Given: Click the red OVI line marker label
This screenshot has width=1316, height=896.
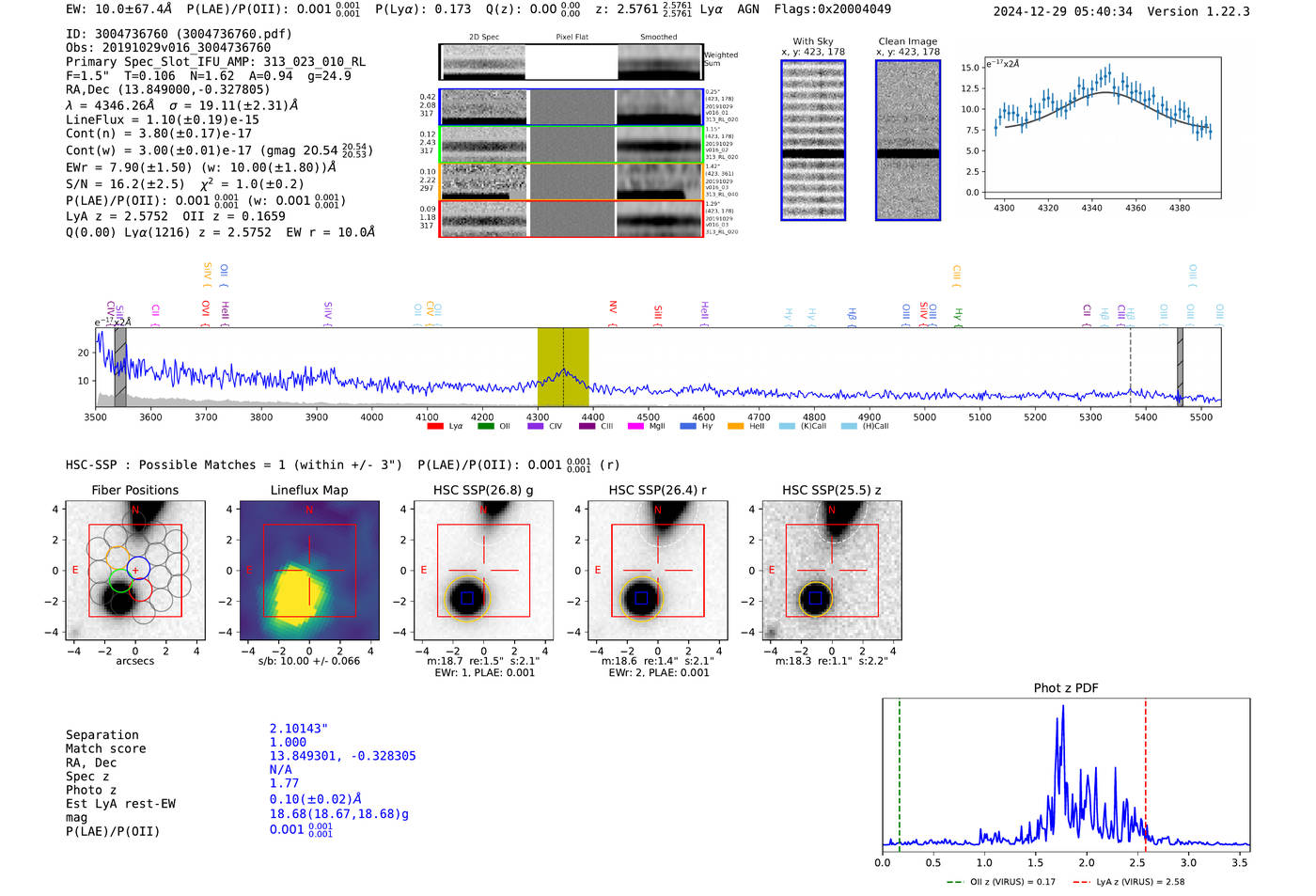Looking at the screenshot, I should click(206, 309).
